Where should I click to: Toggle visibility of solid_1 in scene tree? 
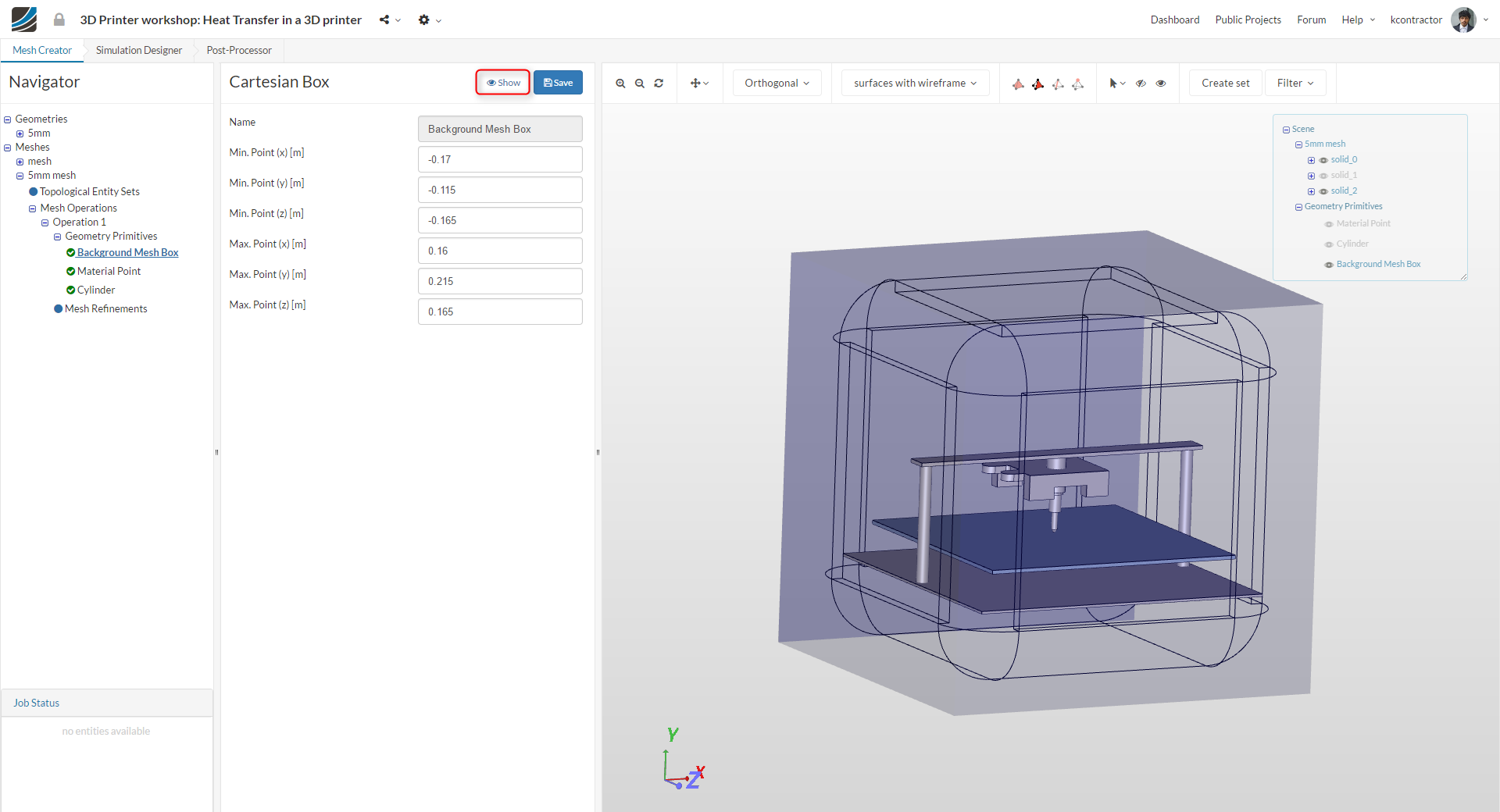[1323, 176]
